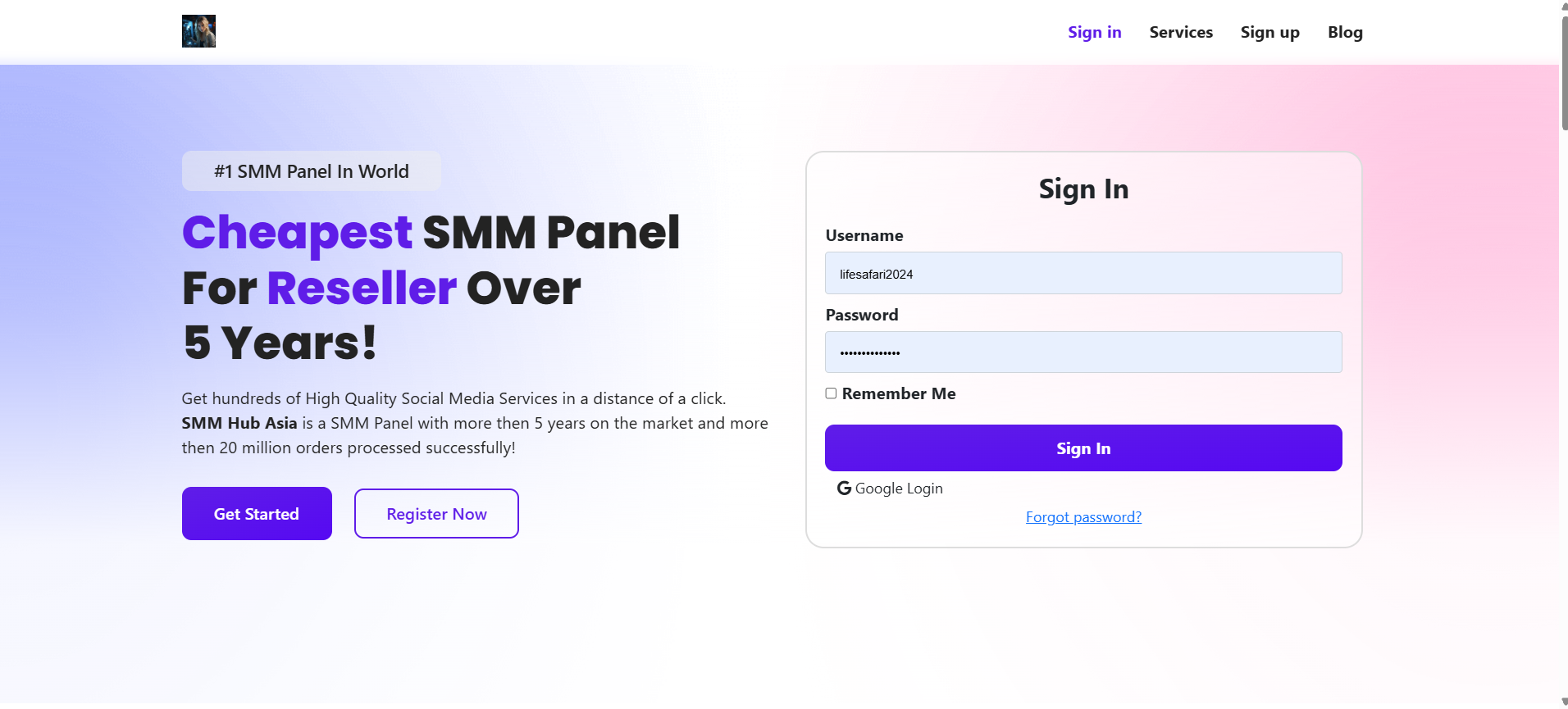Image resolution: width=1568 pixels, height=709 pixels.
Task: Open the Sign in navigation menu item
Action: (x=1094, y=32)
